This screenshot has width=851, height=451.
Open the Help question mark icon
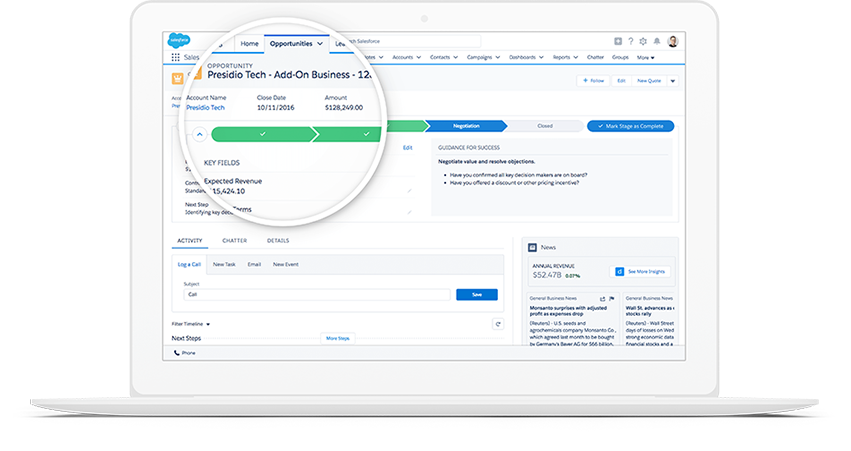(x=631, y=41)
